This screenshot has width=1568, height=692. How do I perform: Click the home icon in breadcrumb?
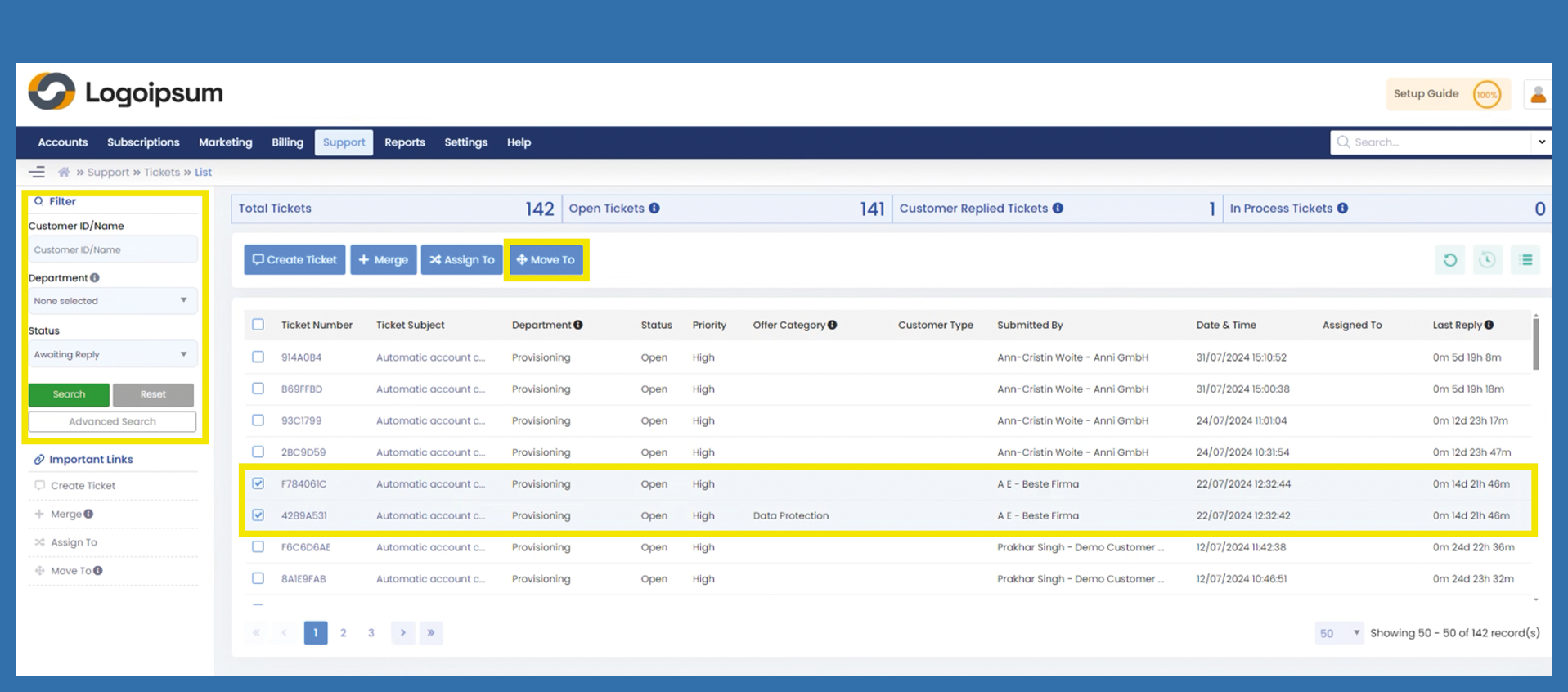point(64,173)
